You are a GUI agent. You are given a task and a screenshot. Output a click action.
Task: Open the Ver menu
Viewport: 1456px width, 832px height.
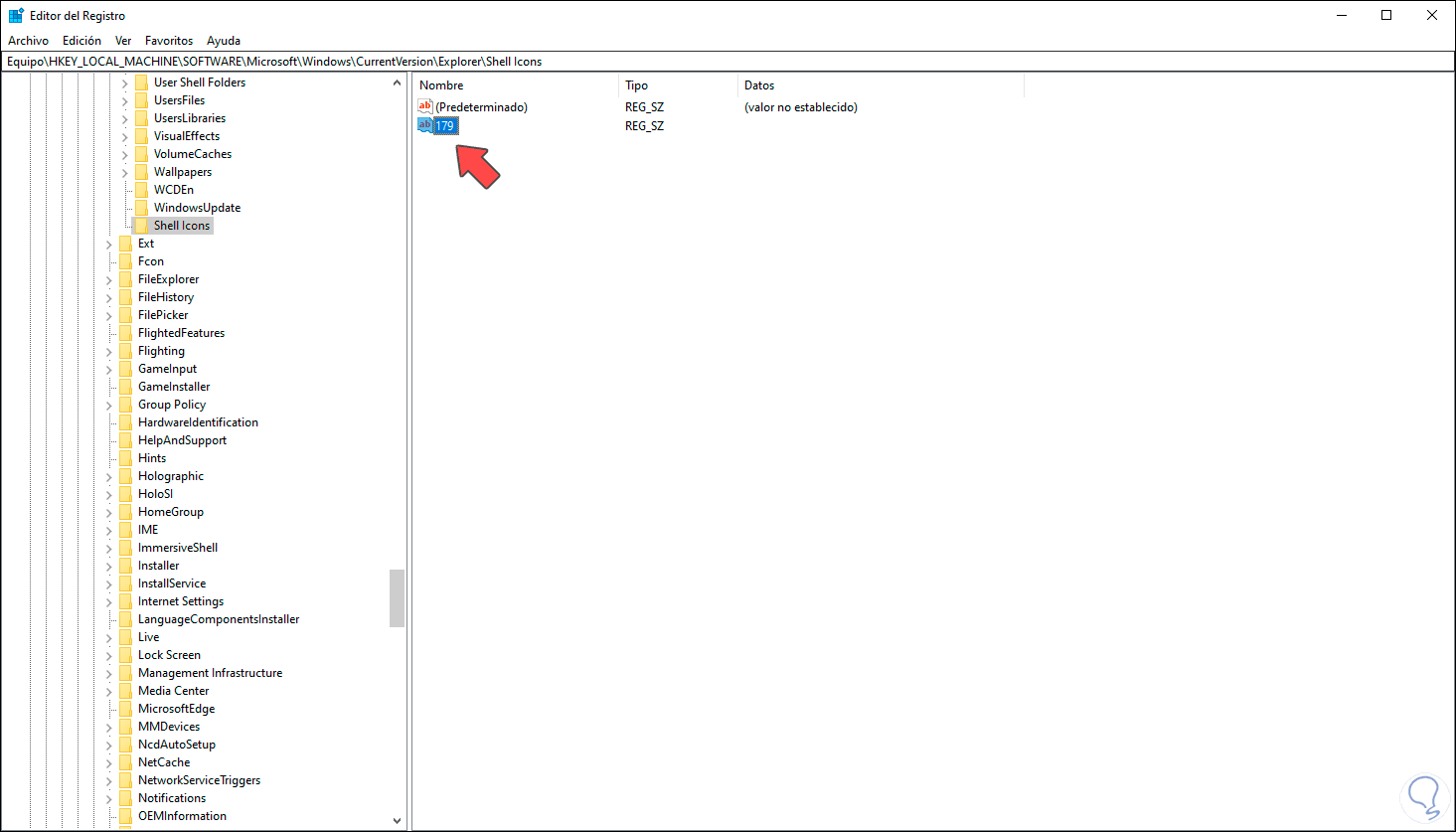(x=122, y=40)
